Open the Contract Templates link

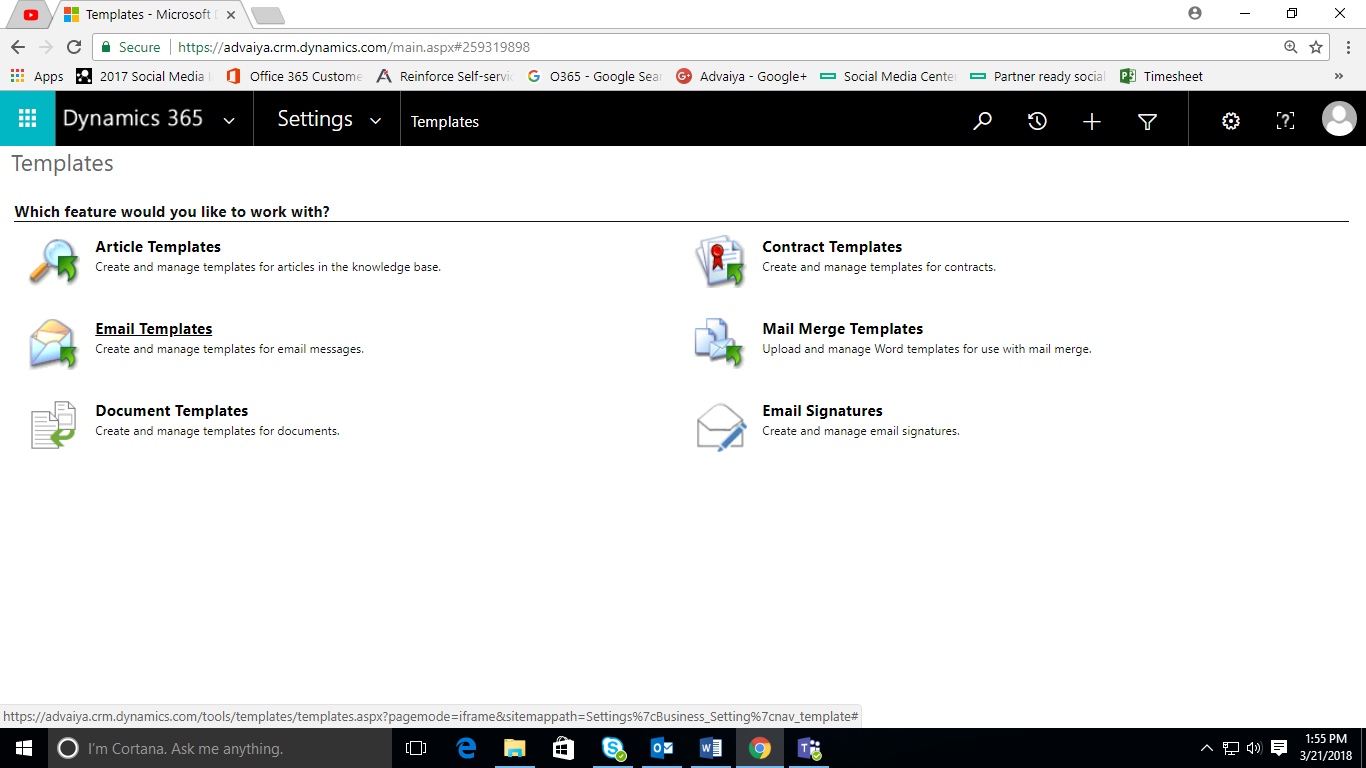pos(832,247)
